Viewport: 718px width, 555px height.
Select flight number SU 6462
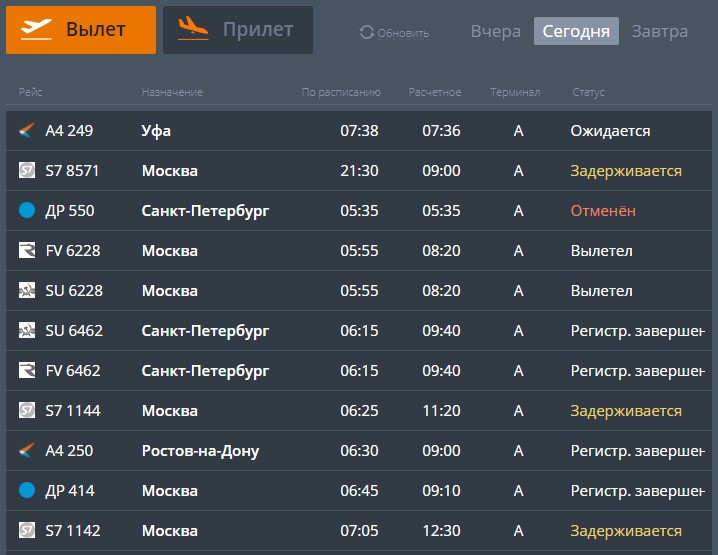[74, 330]
